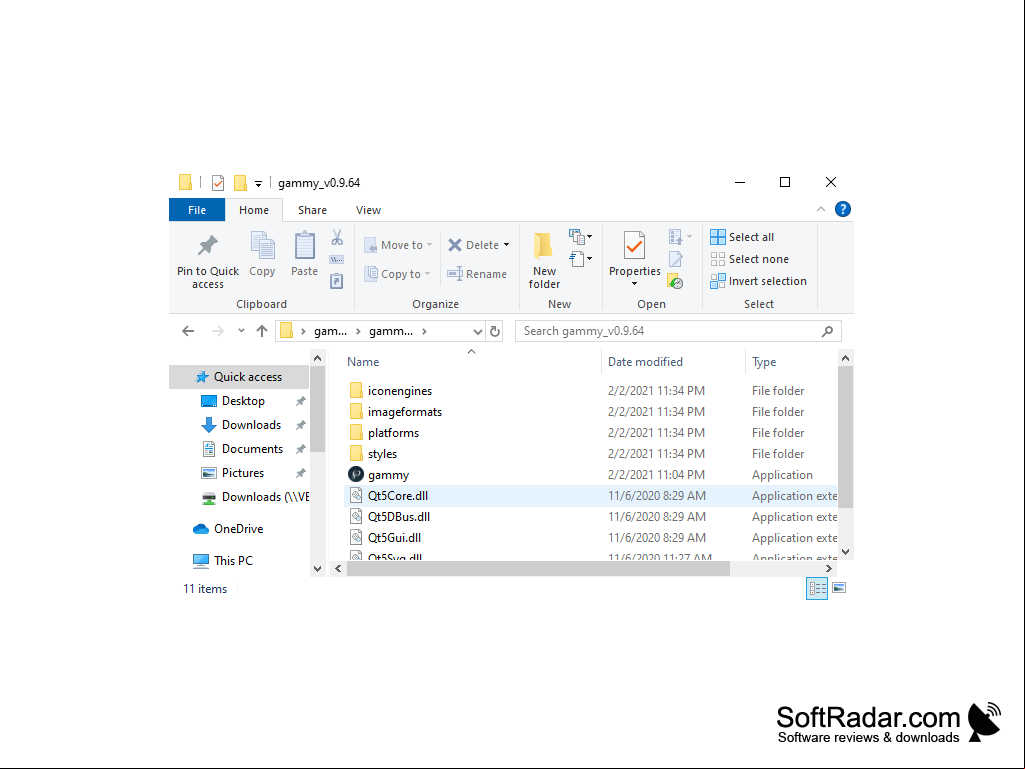Open the Copy to dropdown
Image resolution: width=1025 pixels, height=769 pixels.
pyautogui.click(x=398, y=274)
